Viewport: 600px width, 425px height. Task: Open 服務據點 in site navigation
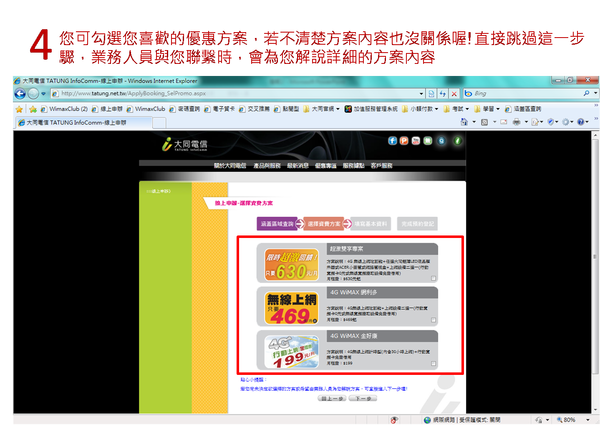(353, 166)
